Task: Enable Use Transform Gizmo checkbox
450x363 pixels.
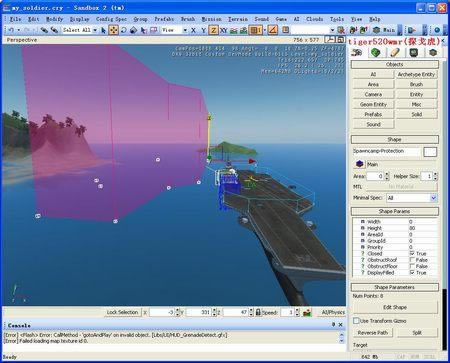Action: pos(356,321)
